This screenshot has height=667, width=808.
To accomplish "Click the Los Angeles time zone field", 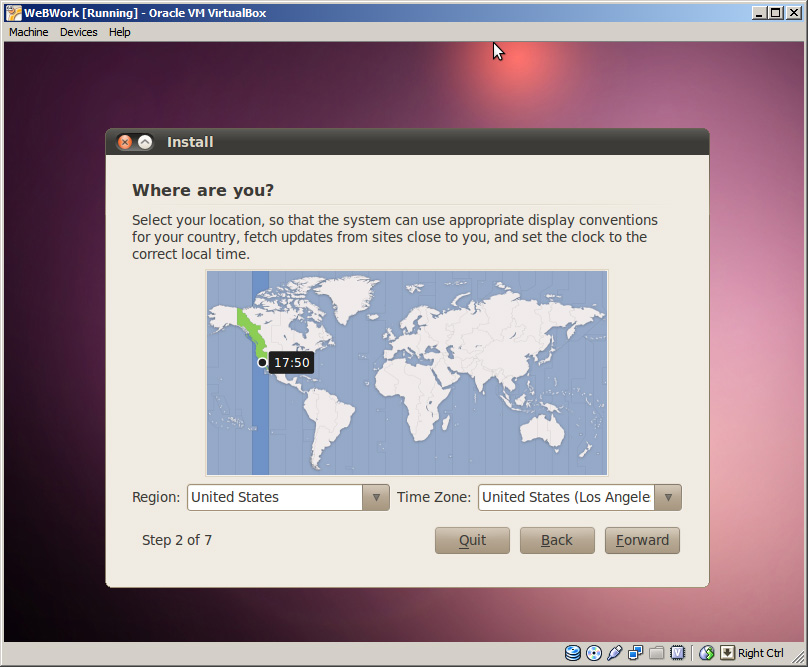I will click(x=567, y=497).
